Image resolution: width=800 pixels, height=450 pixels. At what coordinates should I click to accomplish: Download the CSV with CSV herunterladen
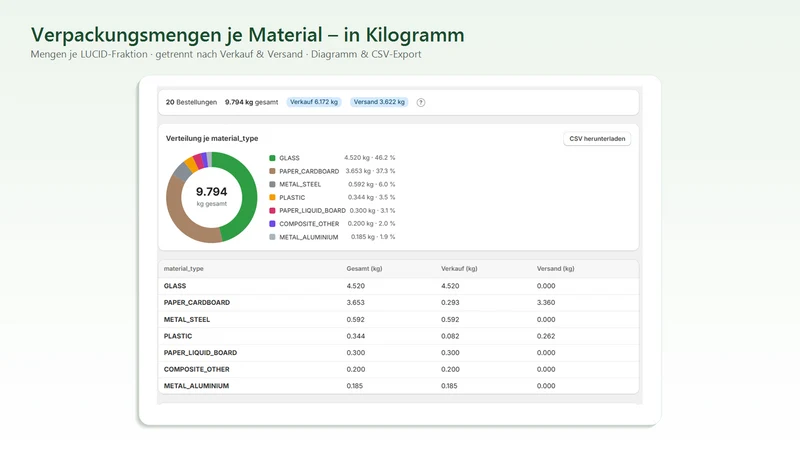point(597,139)
